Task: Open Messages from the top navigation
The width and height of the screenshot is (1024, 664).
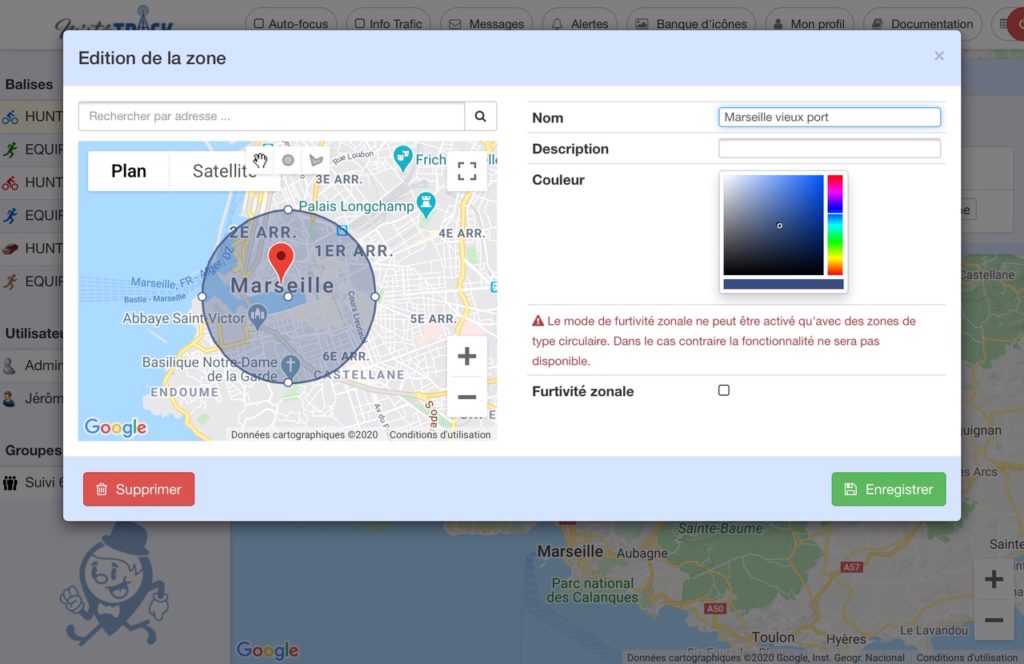Action: tap(487, 24)
